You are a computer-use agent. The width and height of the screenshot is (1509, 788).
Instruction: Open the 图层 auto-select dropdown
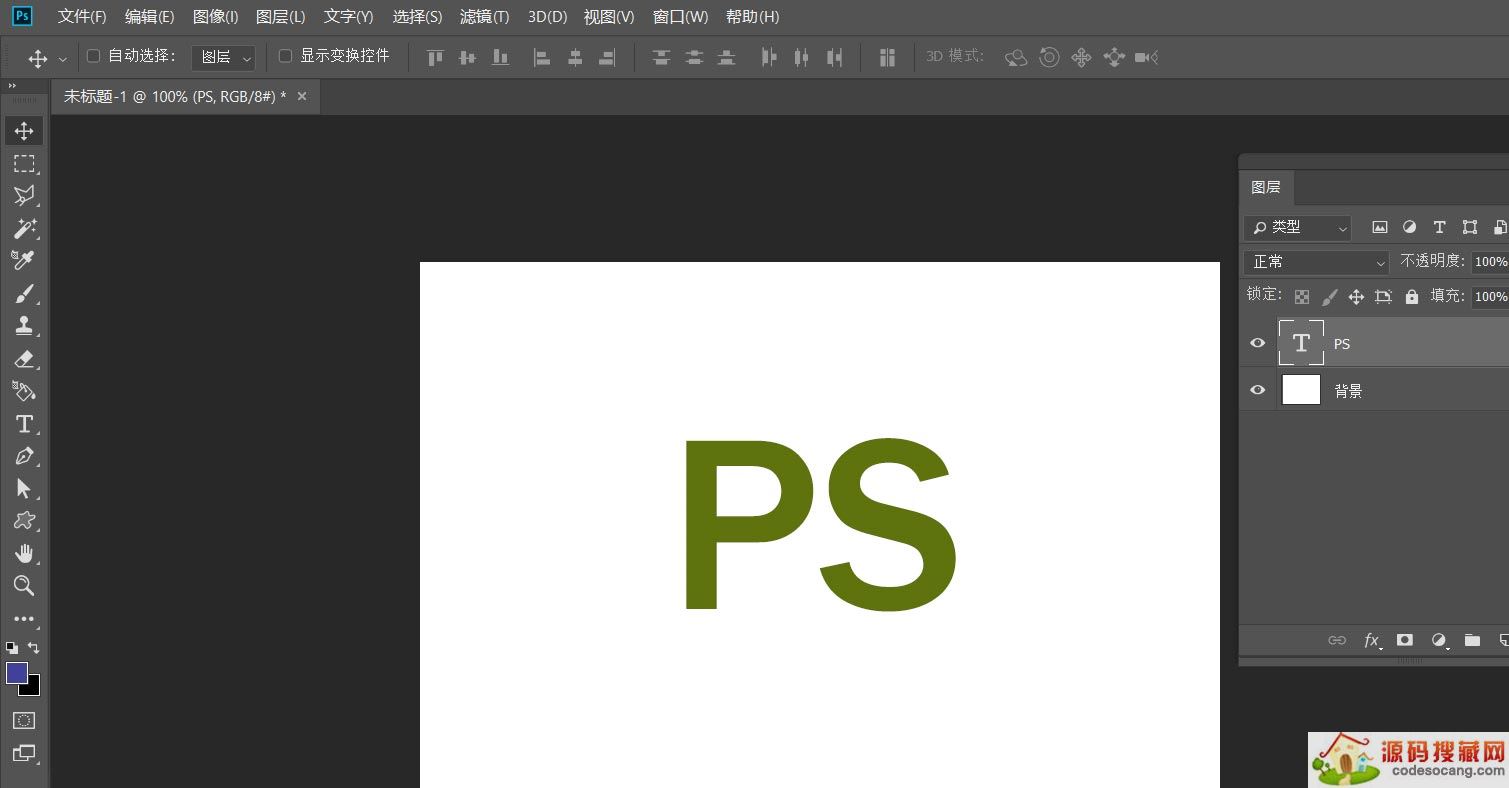pyautogui.click(x=223, y=57)
